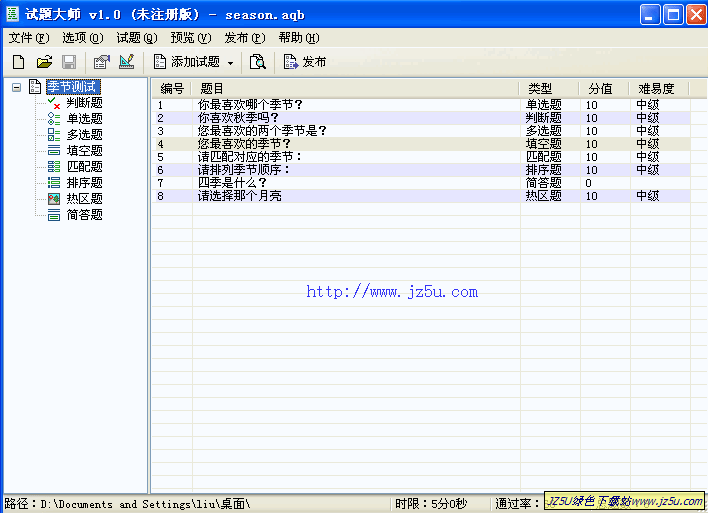Collapse the 季节测试 tree node

coord(17,87)
